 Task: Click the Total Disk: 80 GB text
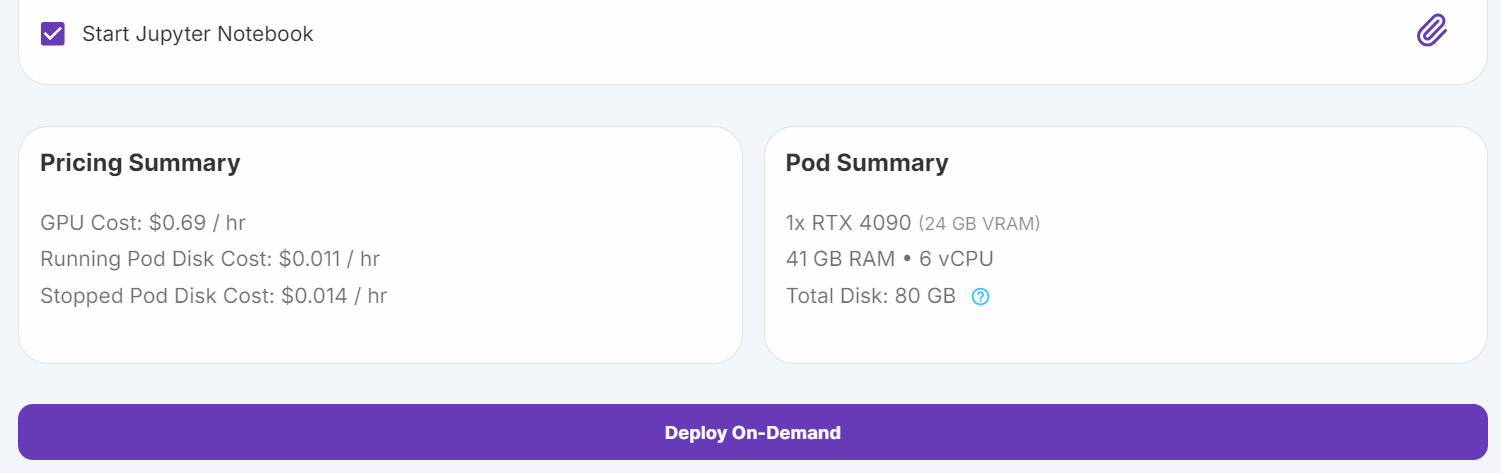point(871,296)
